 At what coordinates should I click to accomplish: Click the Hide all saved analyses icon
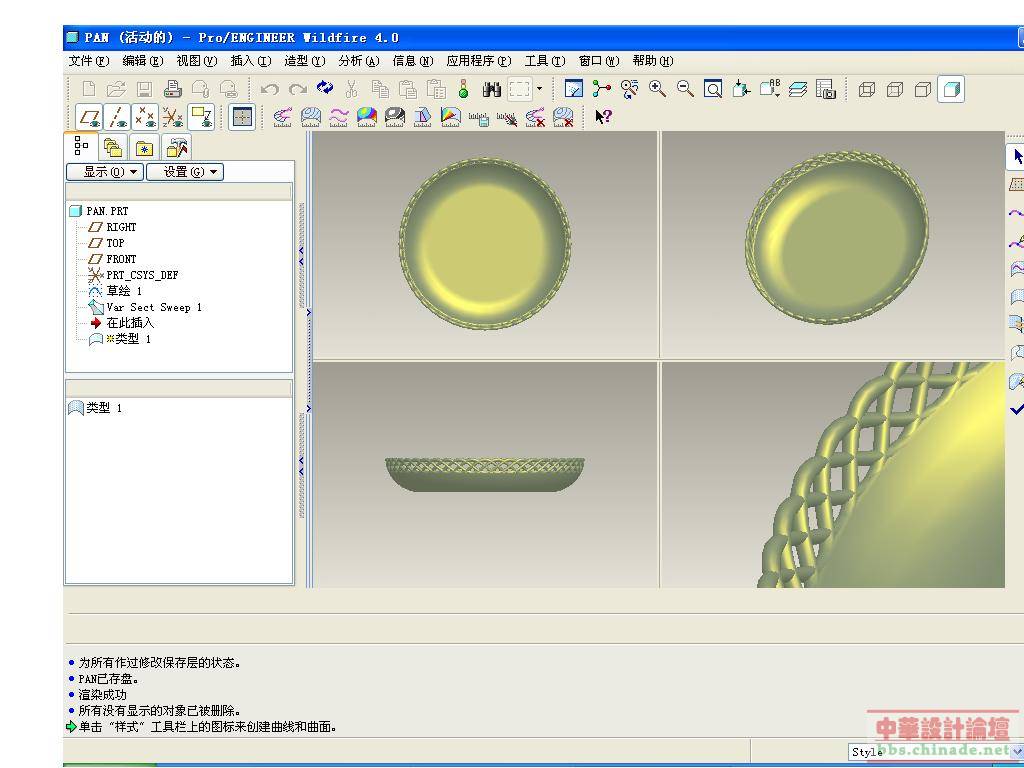click(x=507, y=118)
